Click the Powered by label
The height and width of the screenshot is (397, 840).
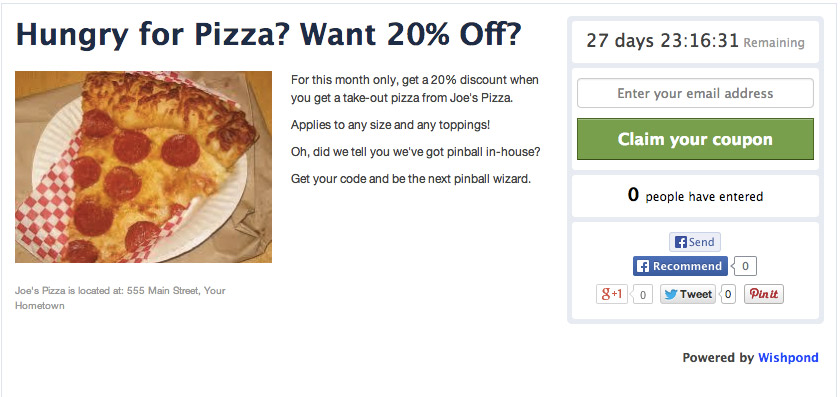(x=718, y=357)
